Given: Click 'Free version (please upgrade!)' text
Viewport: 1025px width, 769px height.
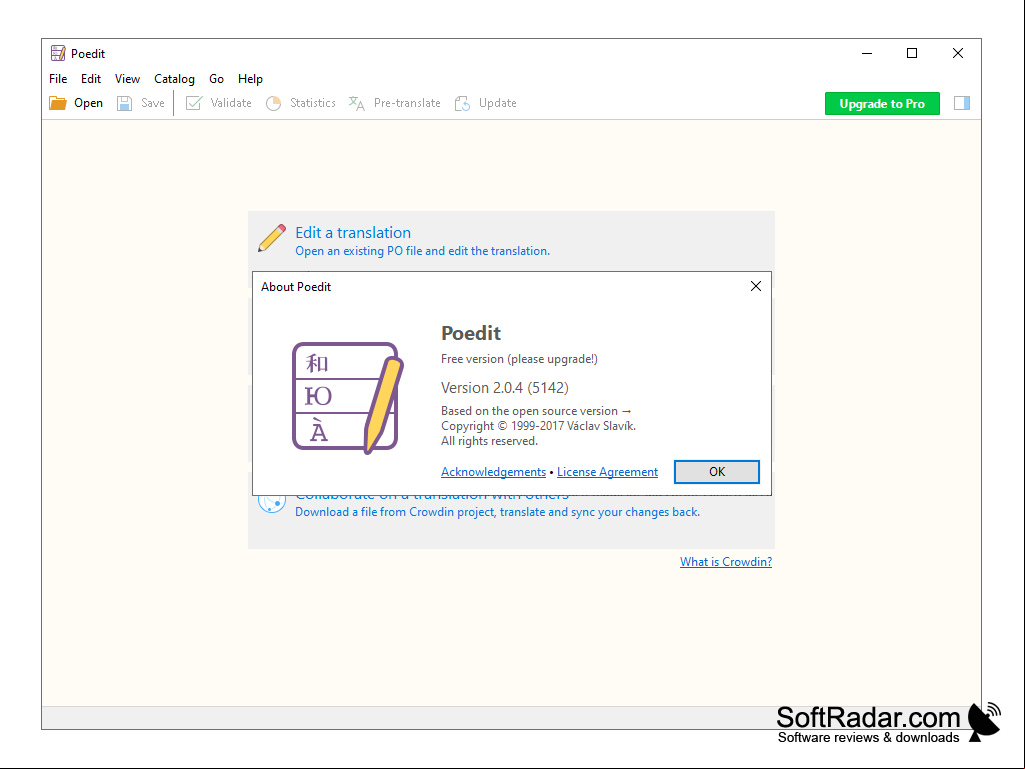Looking at the screenshot, I should (x=519, y=359).
